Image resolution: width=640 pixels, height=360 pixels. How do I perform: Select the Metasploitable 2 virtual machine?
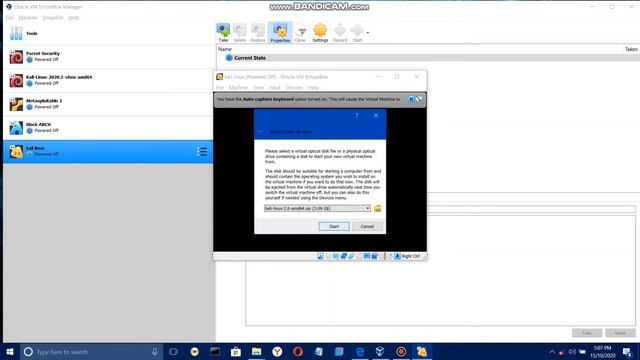(x=108, y=104)
